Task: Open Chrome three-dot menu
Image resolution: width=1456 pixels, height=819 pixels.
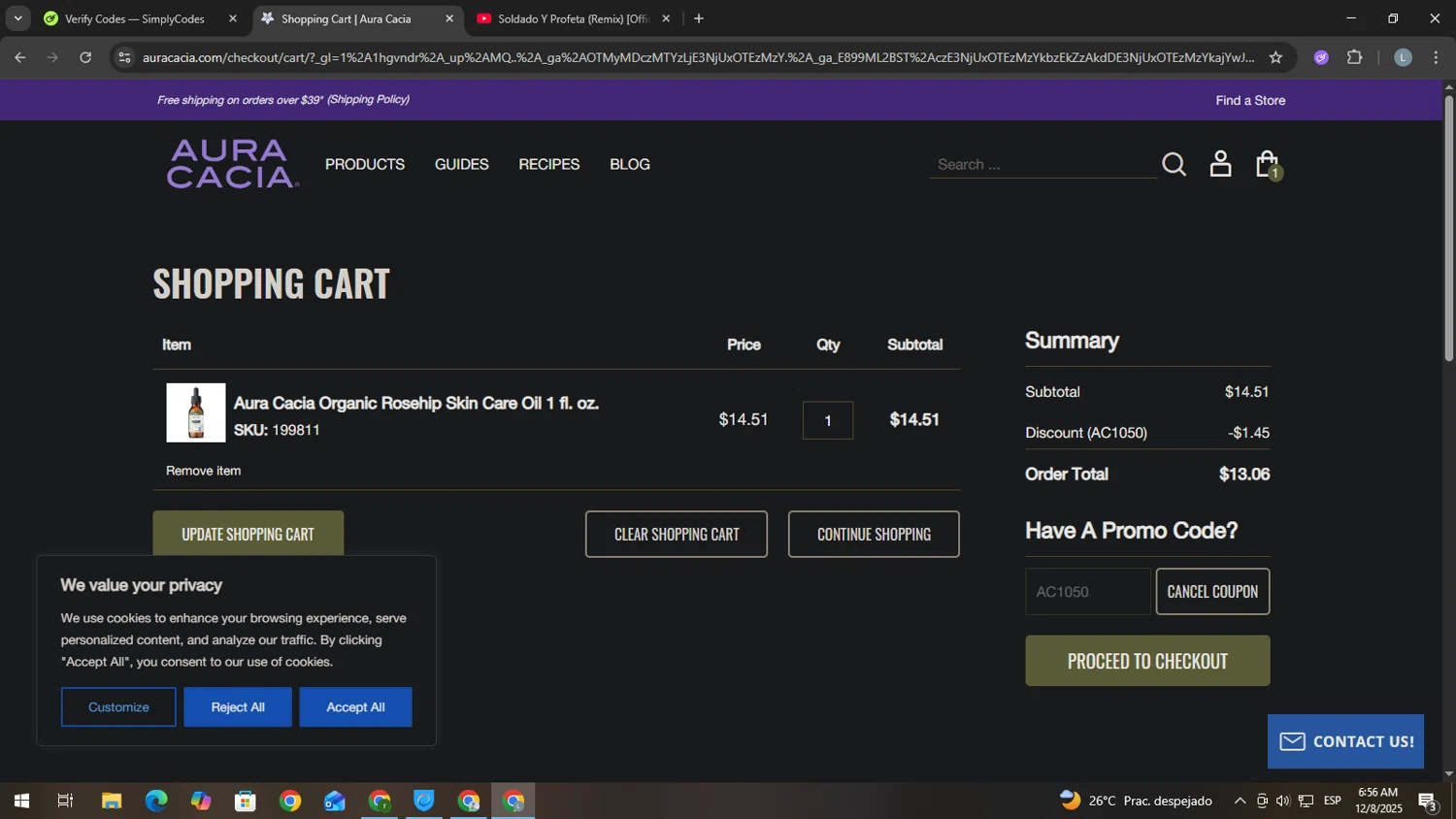Action: [1436, 57]
